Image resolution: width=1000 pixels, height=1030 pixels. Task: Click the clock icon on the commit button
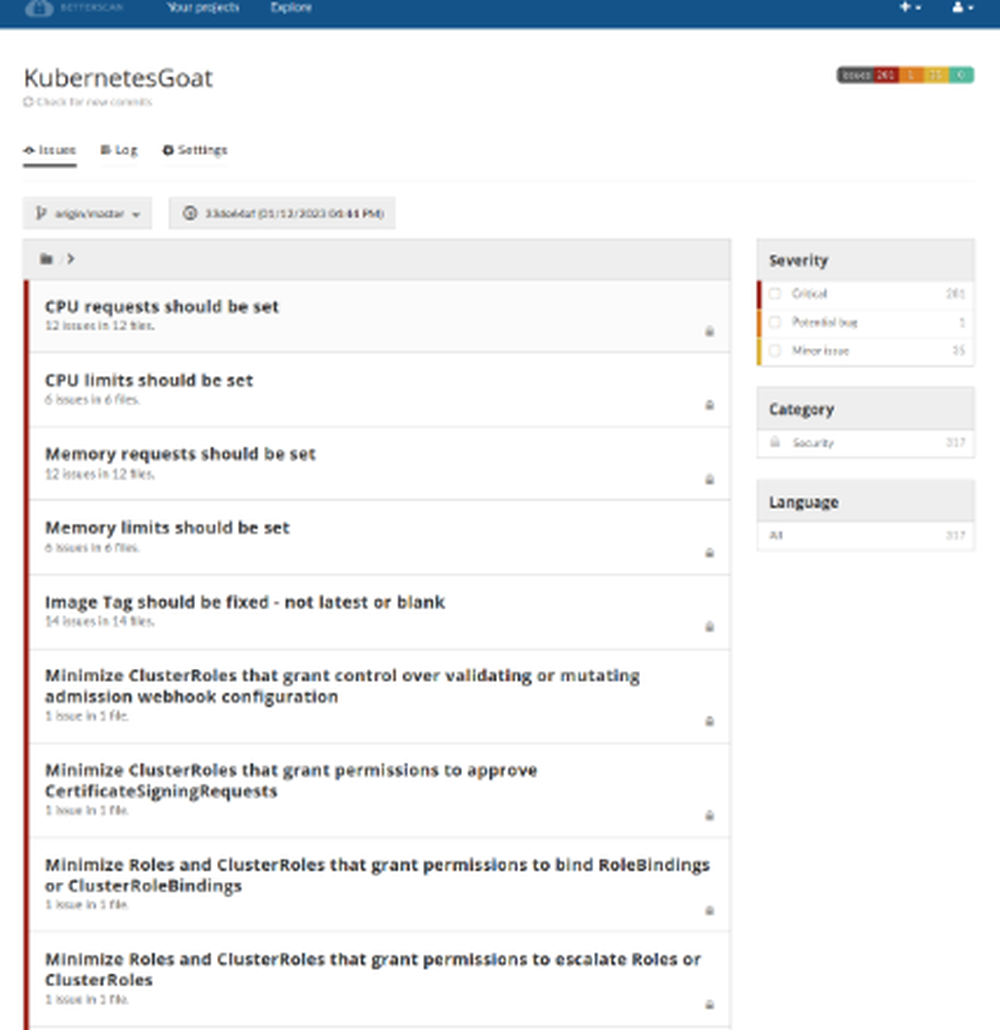pos(190,213)
